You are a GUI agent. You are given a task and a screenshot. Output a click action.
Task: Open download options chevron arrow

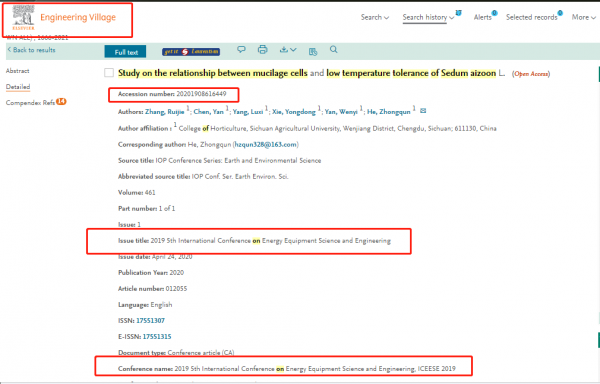click(293, 50)
